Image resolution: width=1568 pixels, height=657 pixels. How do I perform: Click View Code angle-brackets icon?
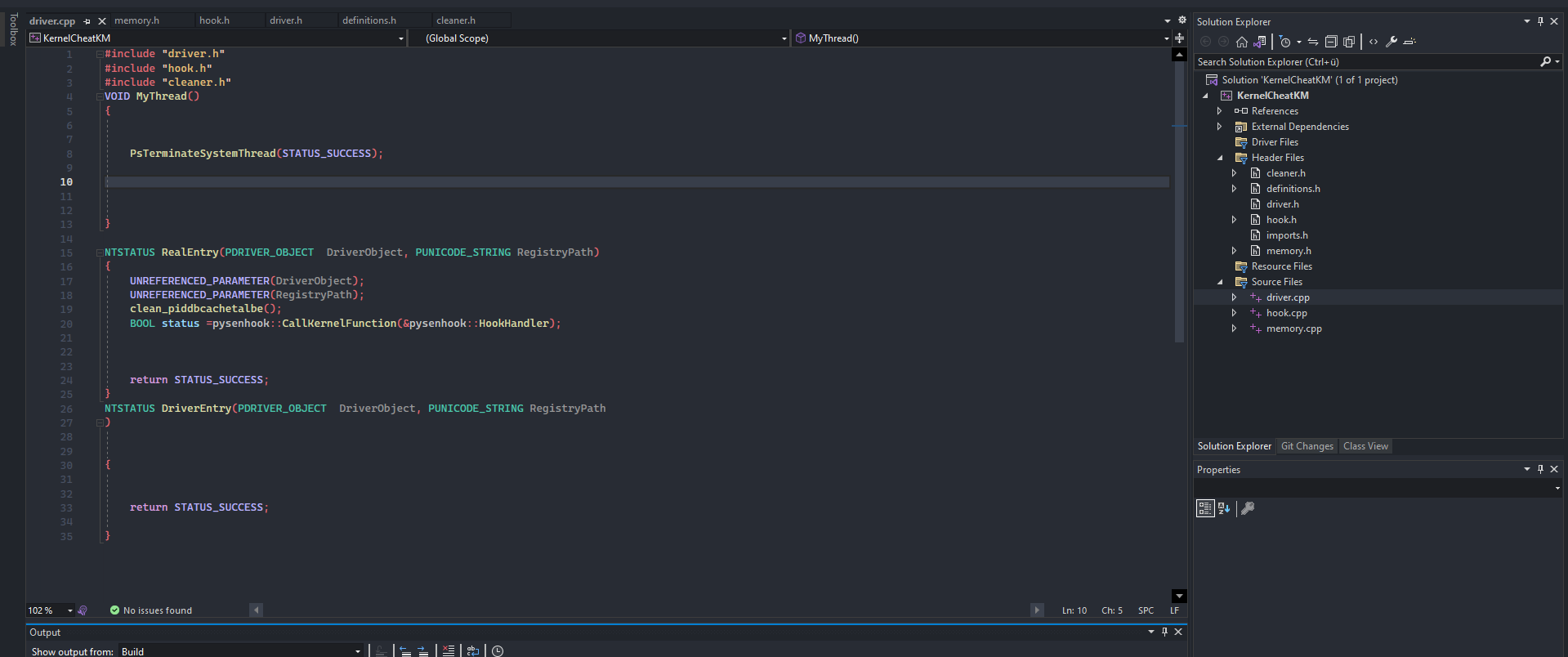[1374, 42]
